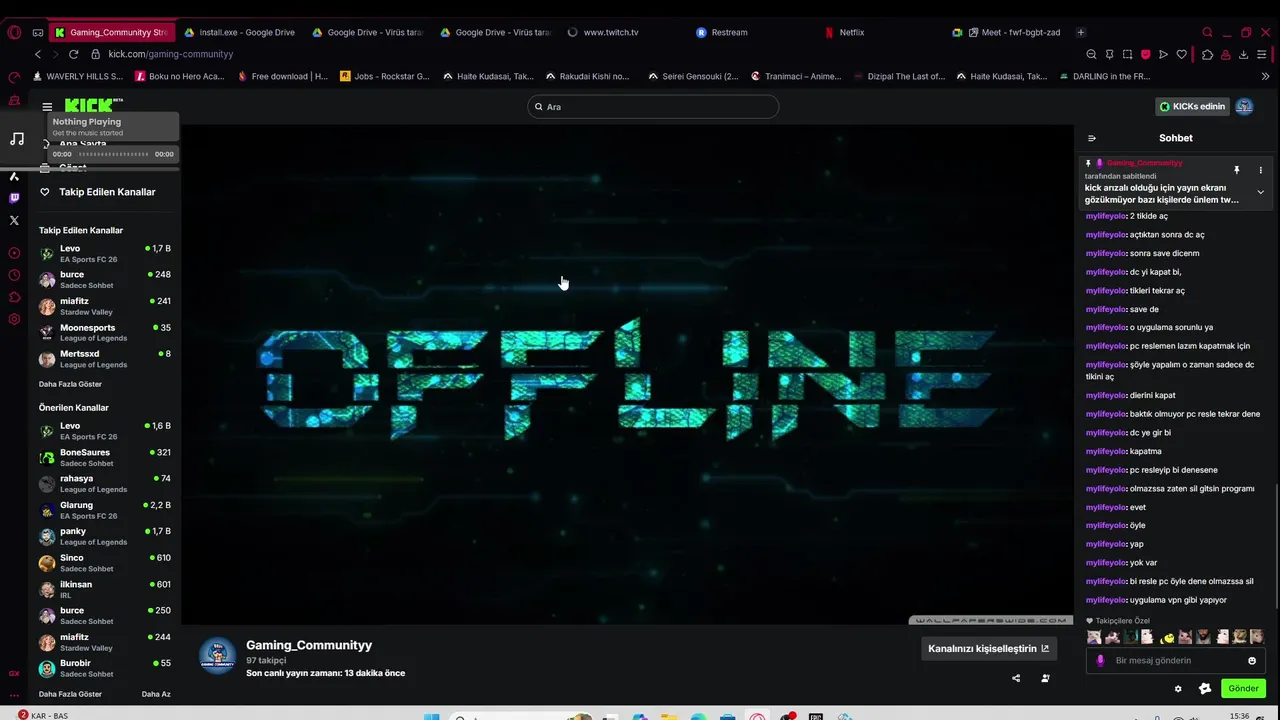Select the first cat emote in the chat row
Screen dimensions: 1280x720
click(x=1094, y=637)
